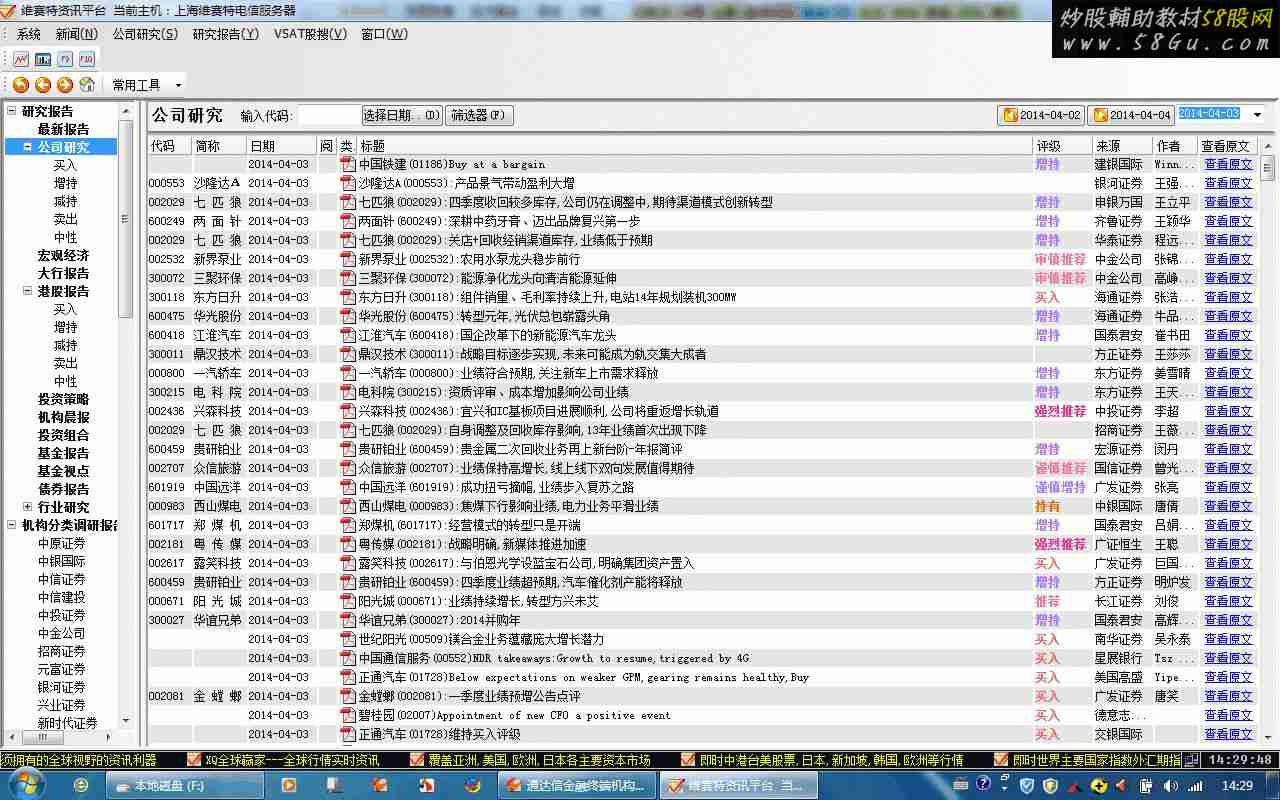Open the PDF icon for 三聚环保 (300072) report
The width and height of the screenshot is (1280, 800).
[x=348, y=278]
